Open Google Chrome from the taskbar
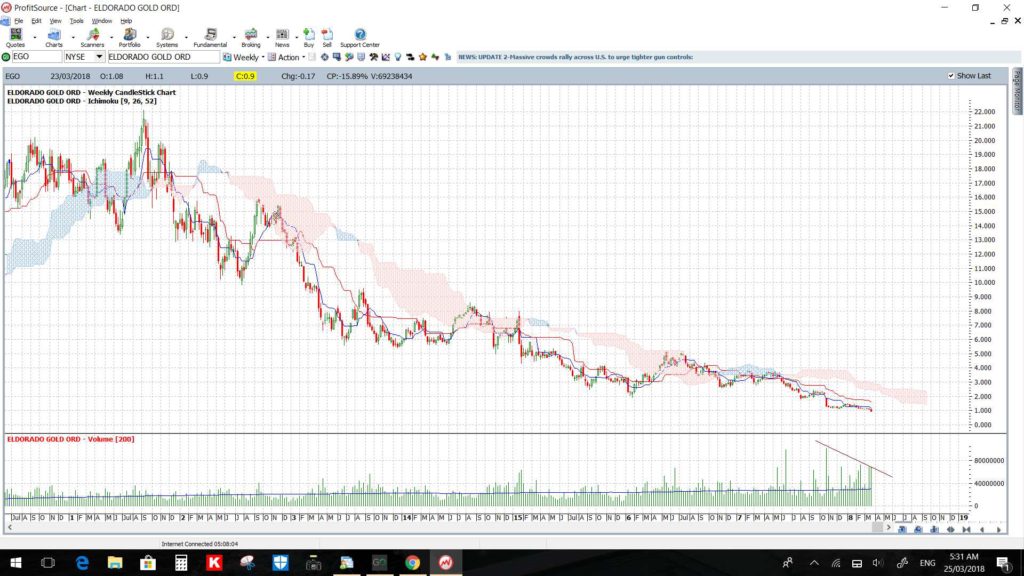The width and height of the screenshot is (1024, 576). click(412, 562)
